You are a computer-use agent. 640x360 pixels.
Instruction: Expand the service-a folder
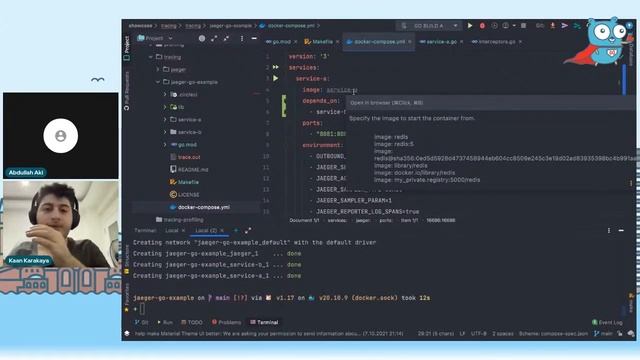[x=165, y=120]
